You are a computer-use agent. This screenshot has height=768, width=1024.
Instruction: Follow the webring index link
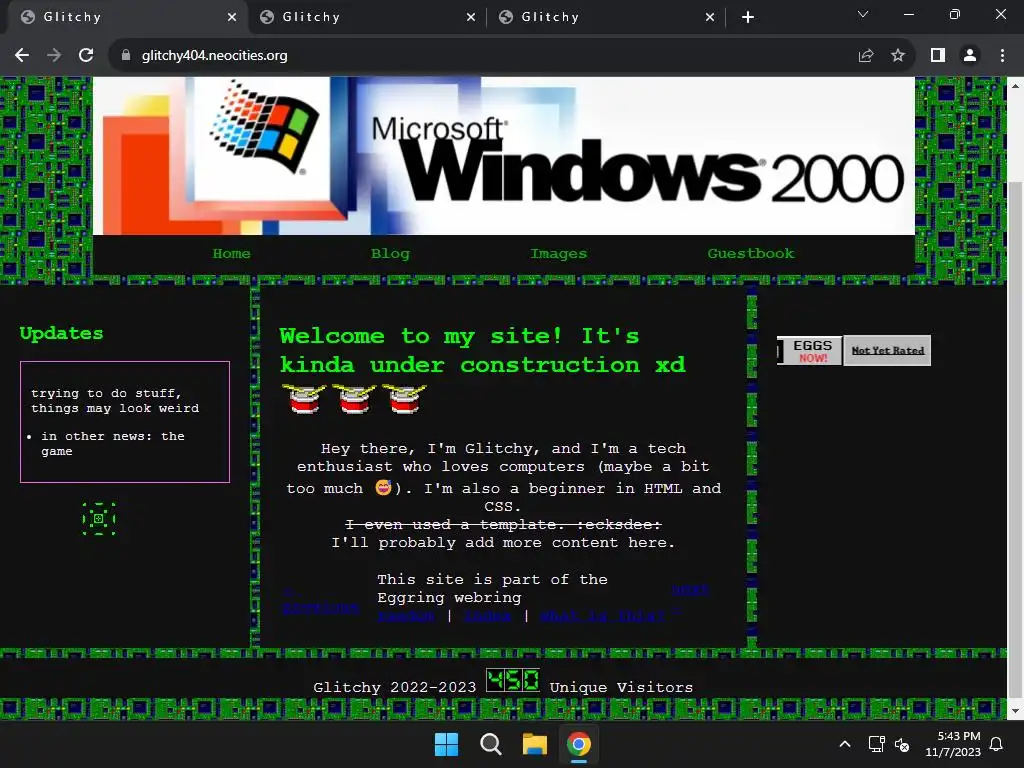487,616
